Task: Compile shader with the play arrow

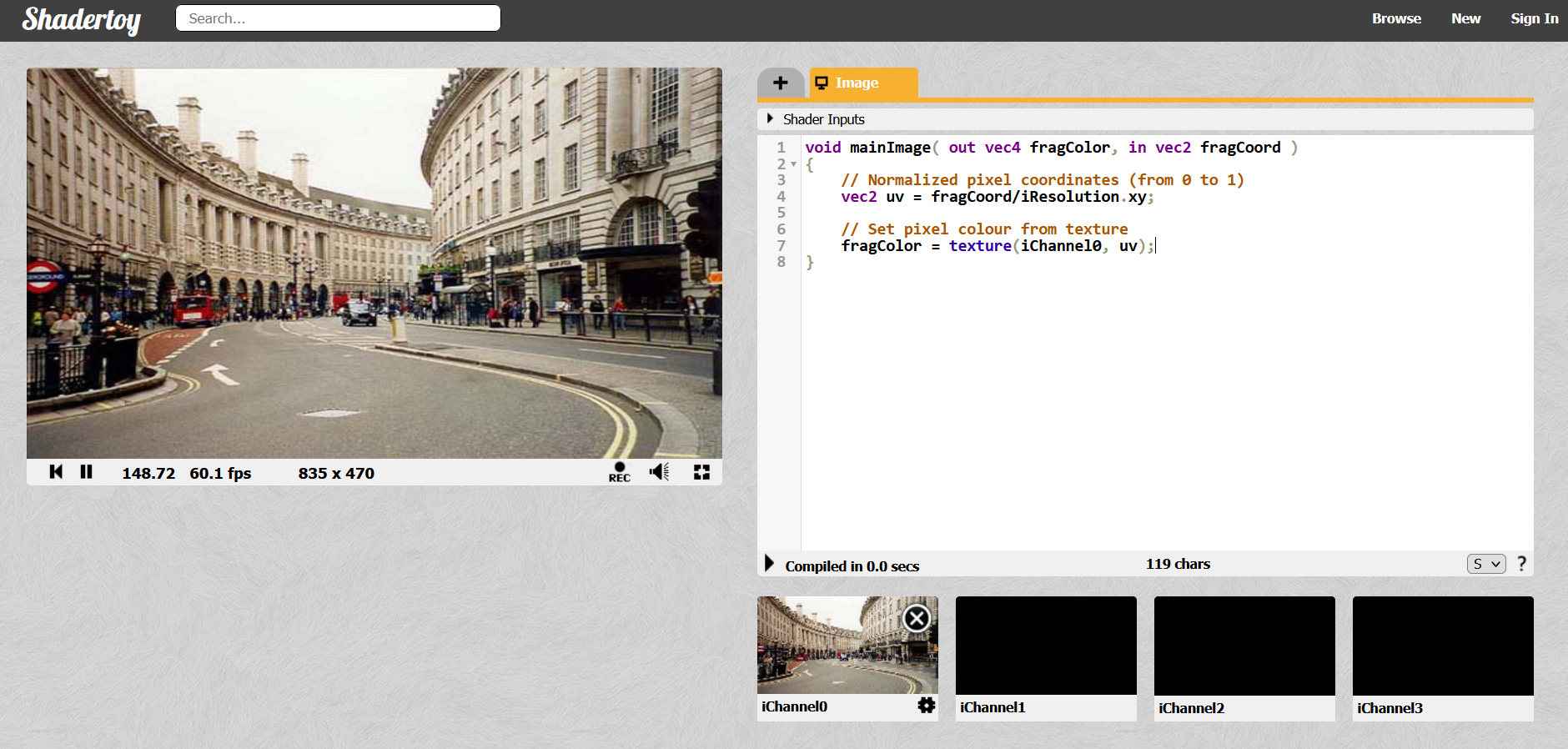Action: pos(769,563)
